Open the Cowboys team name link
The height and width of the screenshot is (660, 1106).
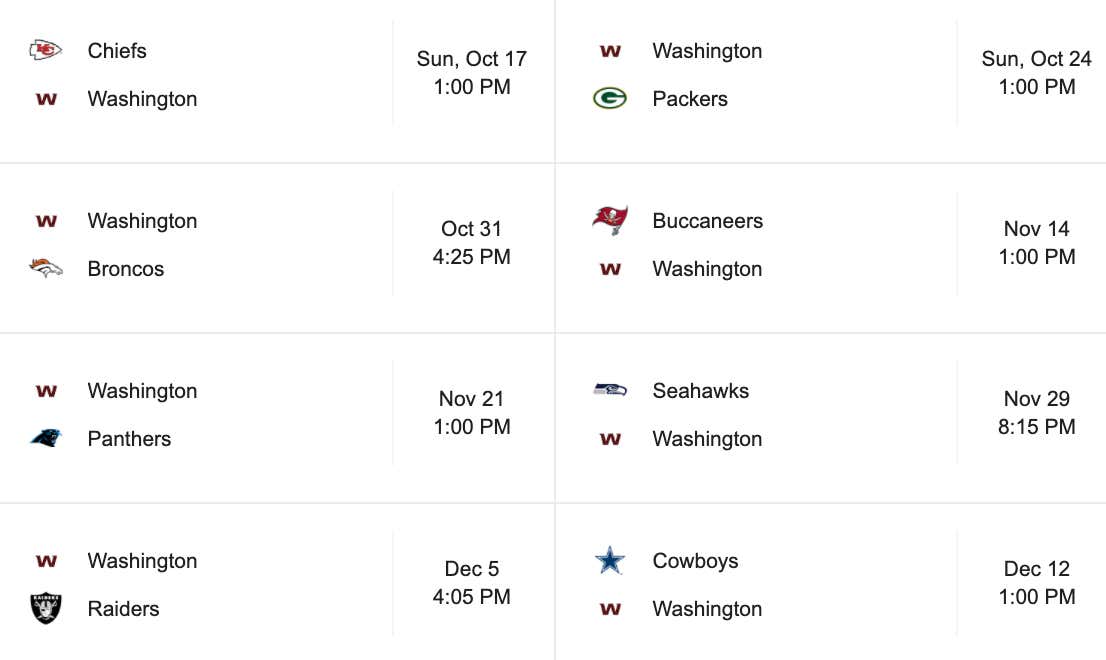click(695, 561)
